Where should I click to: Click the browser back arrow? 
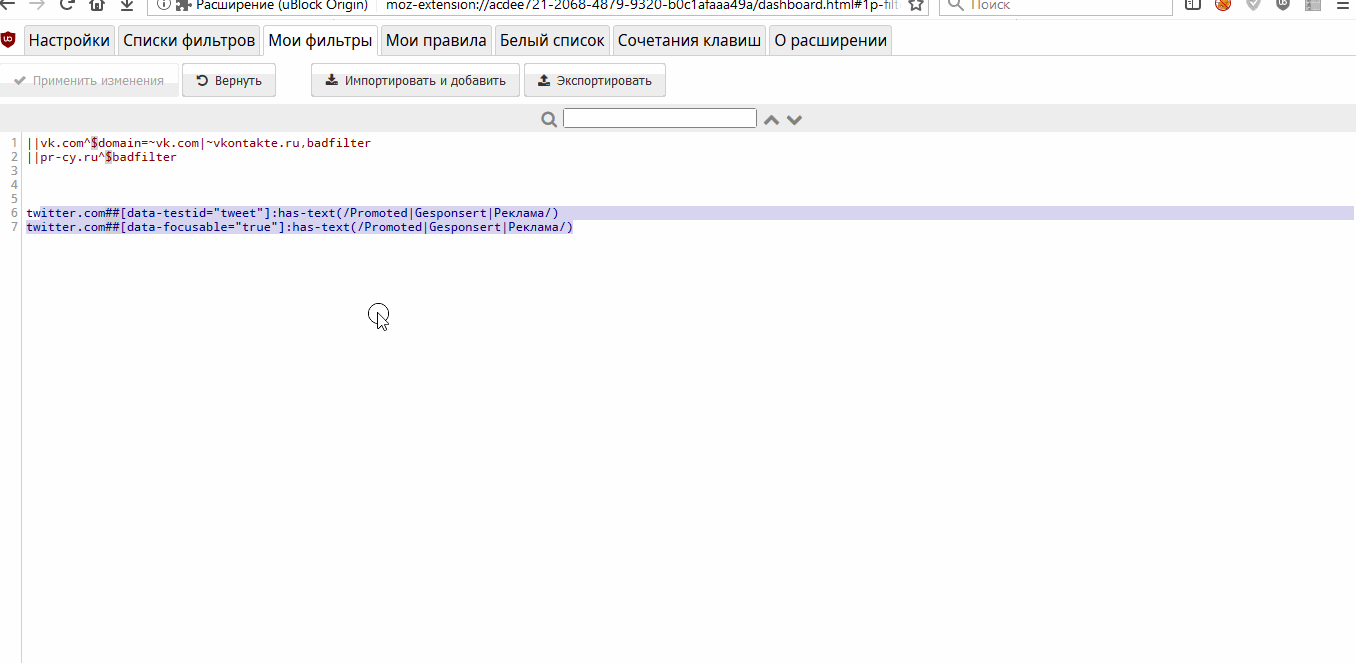pyautogui.click(x=8, y=5)
